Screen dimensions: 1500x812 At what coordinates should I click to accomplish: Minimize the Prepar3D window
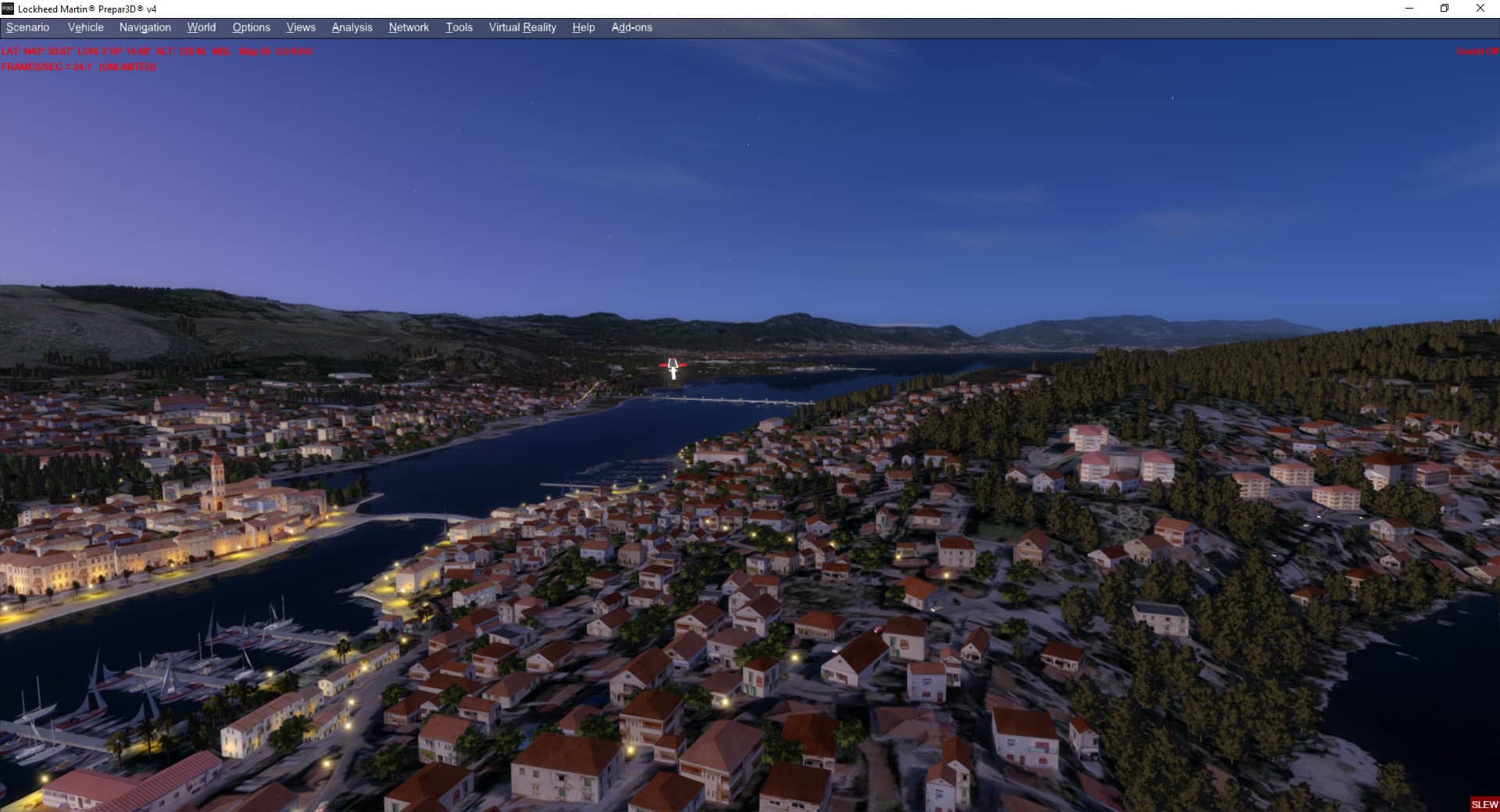coord(1409,9)
